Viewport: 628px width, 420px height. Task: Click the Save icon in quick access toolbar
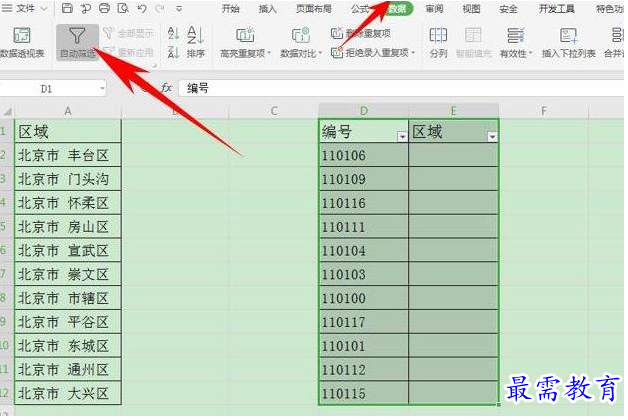pos(67,8)
